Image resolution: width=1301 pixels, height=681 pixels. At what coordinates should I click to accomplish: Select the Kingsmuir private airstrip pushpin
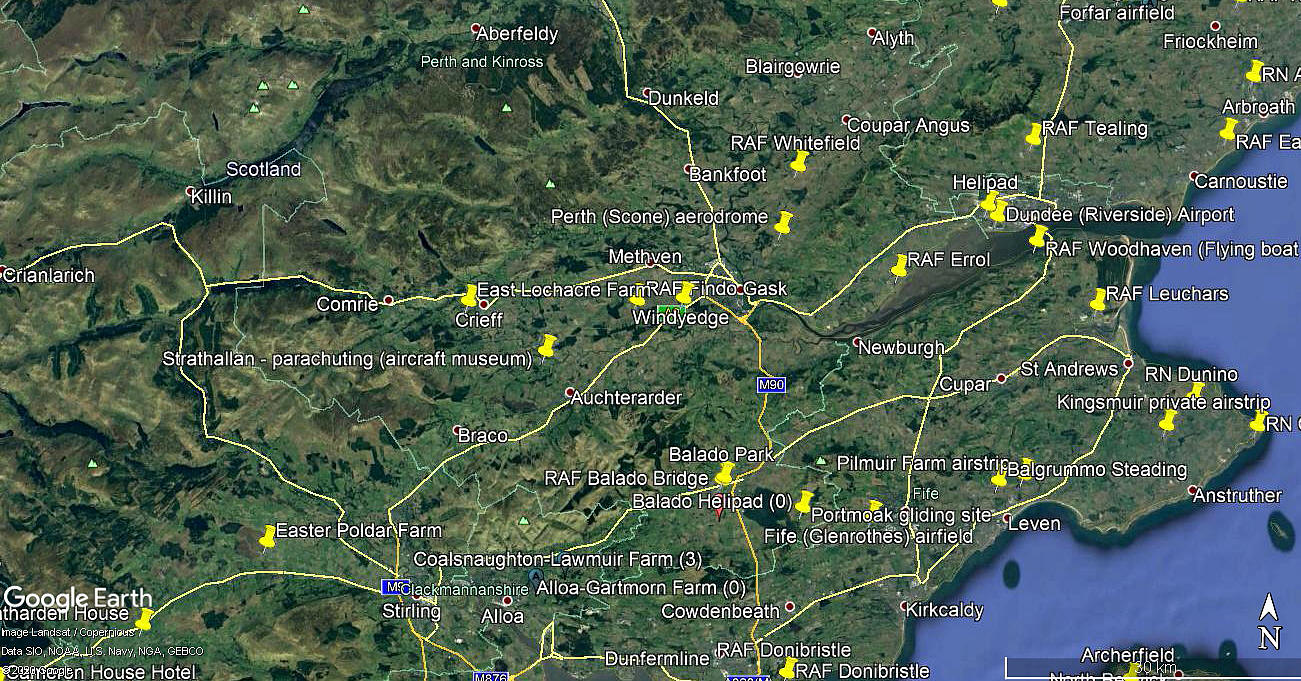[1167, 421]
